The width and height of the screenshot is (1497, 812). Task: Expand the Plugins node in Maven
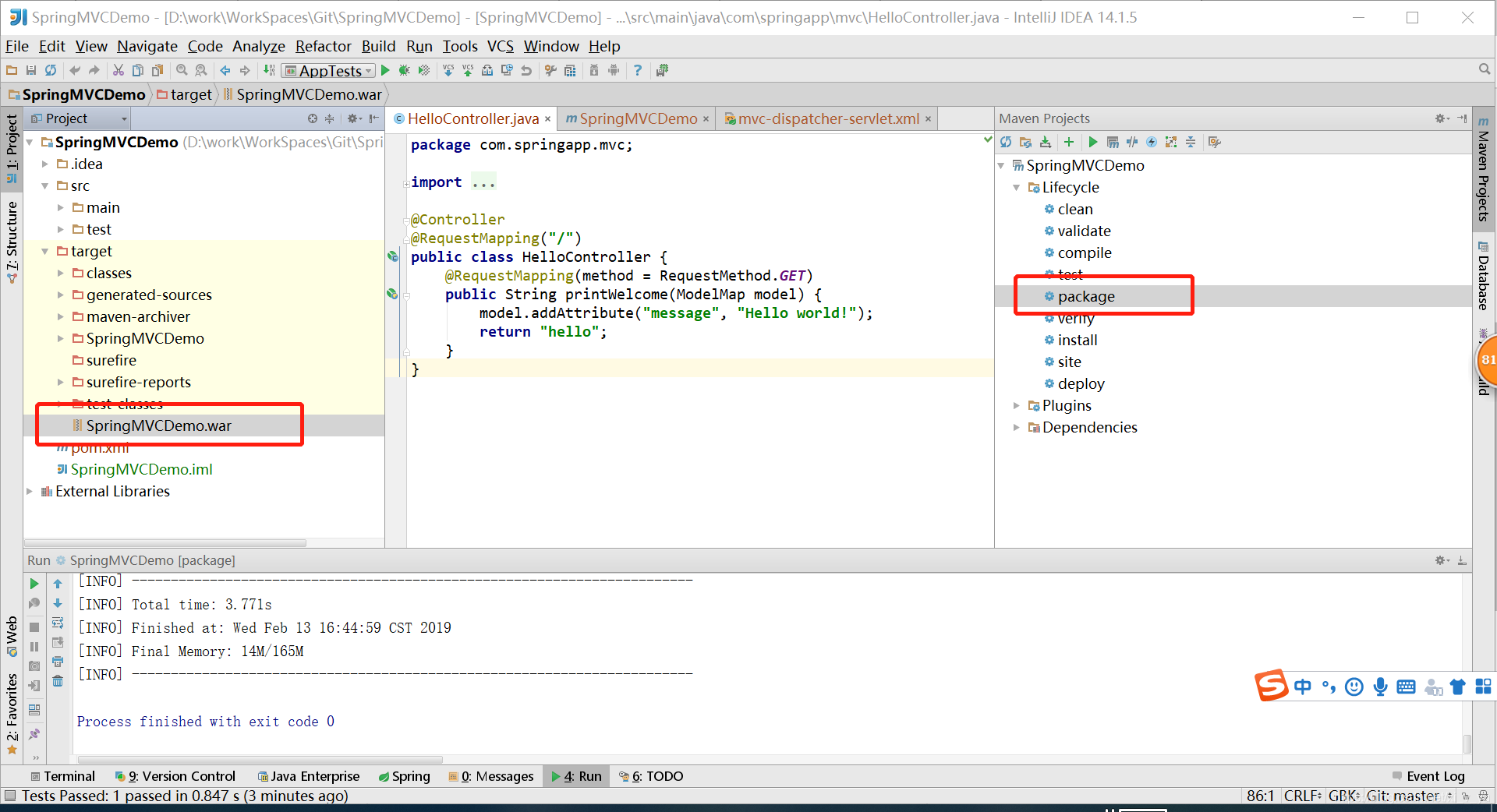pyautogui.click(x=1017, y=406)
